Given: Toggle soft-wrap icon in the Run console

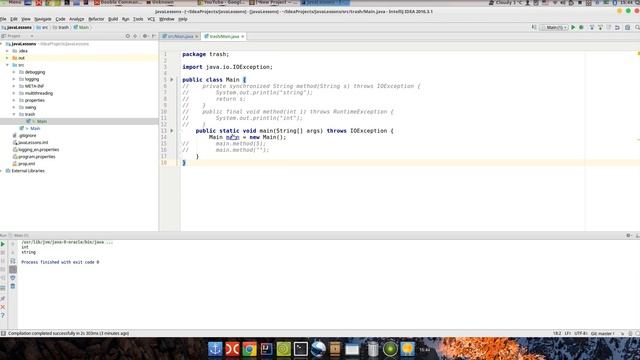Looking at the screenshot, I should tap(13, 261).
